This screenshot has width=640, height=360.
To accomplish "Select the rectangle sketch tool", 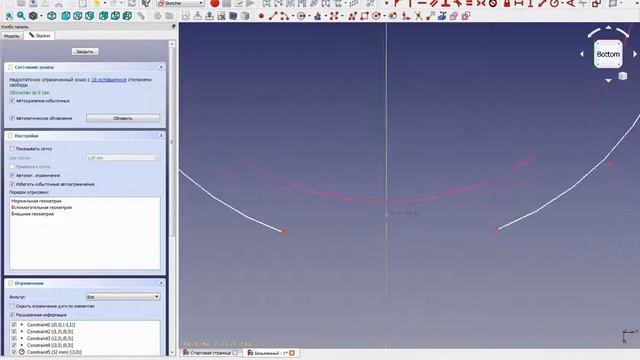I will (364, 16).
